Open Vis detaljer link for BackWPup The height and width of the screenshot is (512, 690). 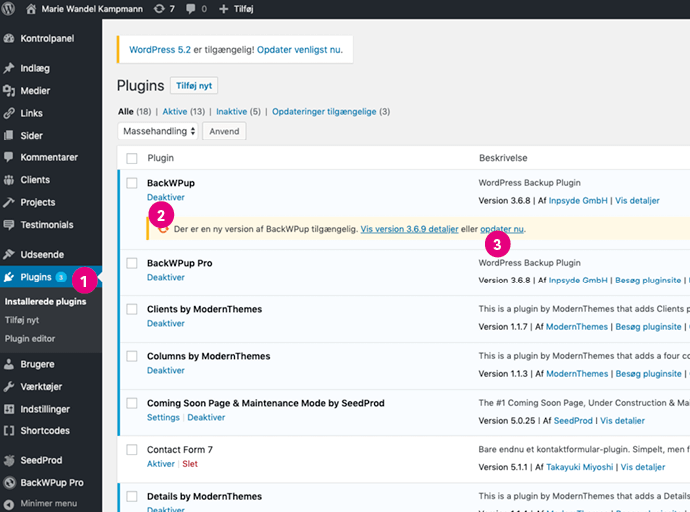pyautogui.click(x=637, y=201)
